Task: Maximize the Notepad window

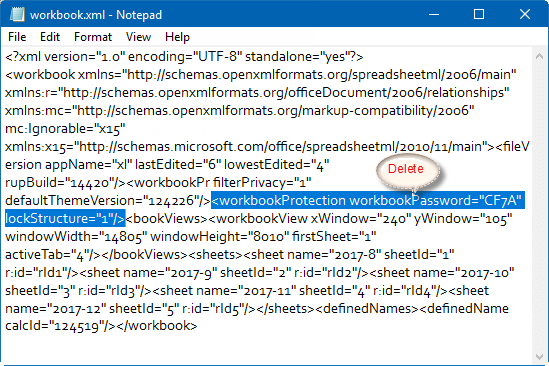Action: [479, 14]
